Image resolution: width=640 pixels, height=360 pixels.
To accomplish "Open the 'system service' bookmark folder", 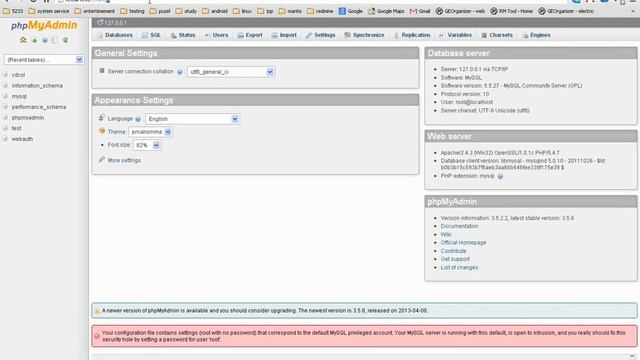I will pos(49,11).
